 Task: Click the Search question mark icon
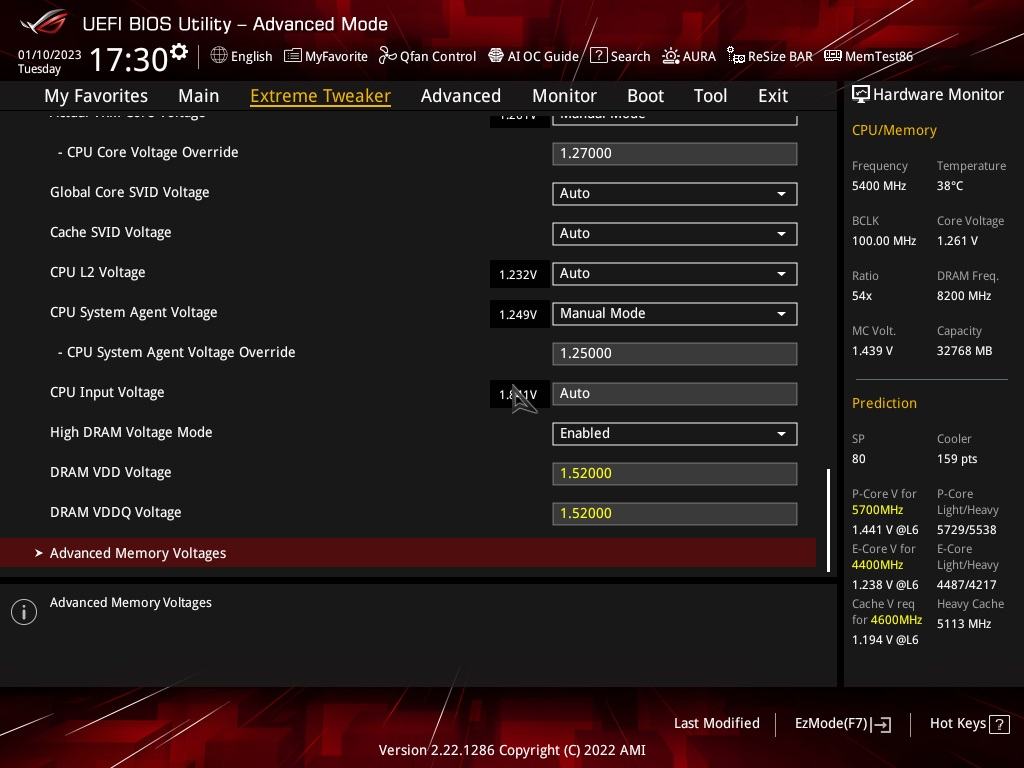(598, 56)
